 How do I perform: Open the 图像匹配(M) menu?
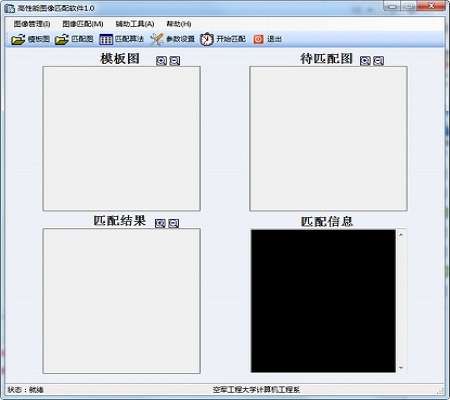(x=83, y=24)
